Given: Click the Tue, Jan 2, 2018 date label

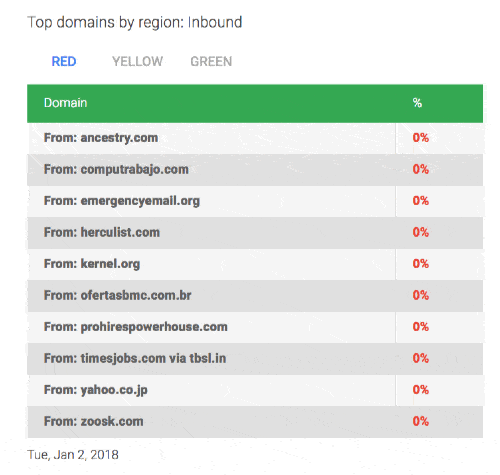Looking at the screenshot, I should tap(73, 455).
